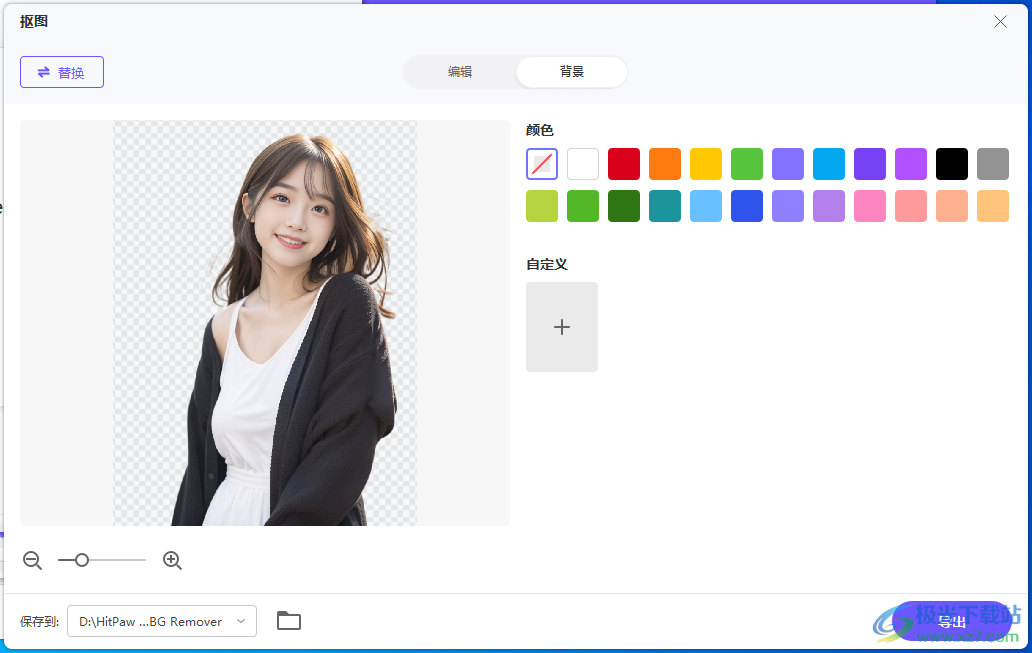Screen dimensions: 1032x653
Task: Open the 保存到 save path dropdown
Action: [161, 621]
